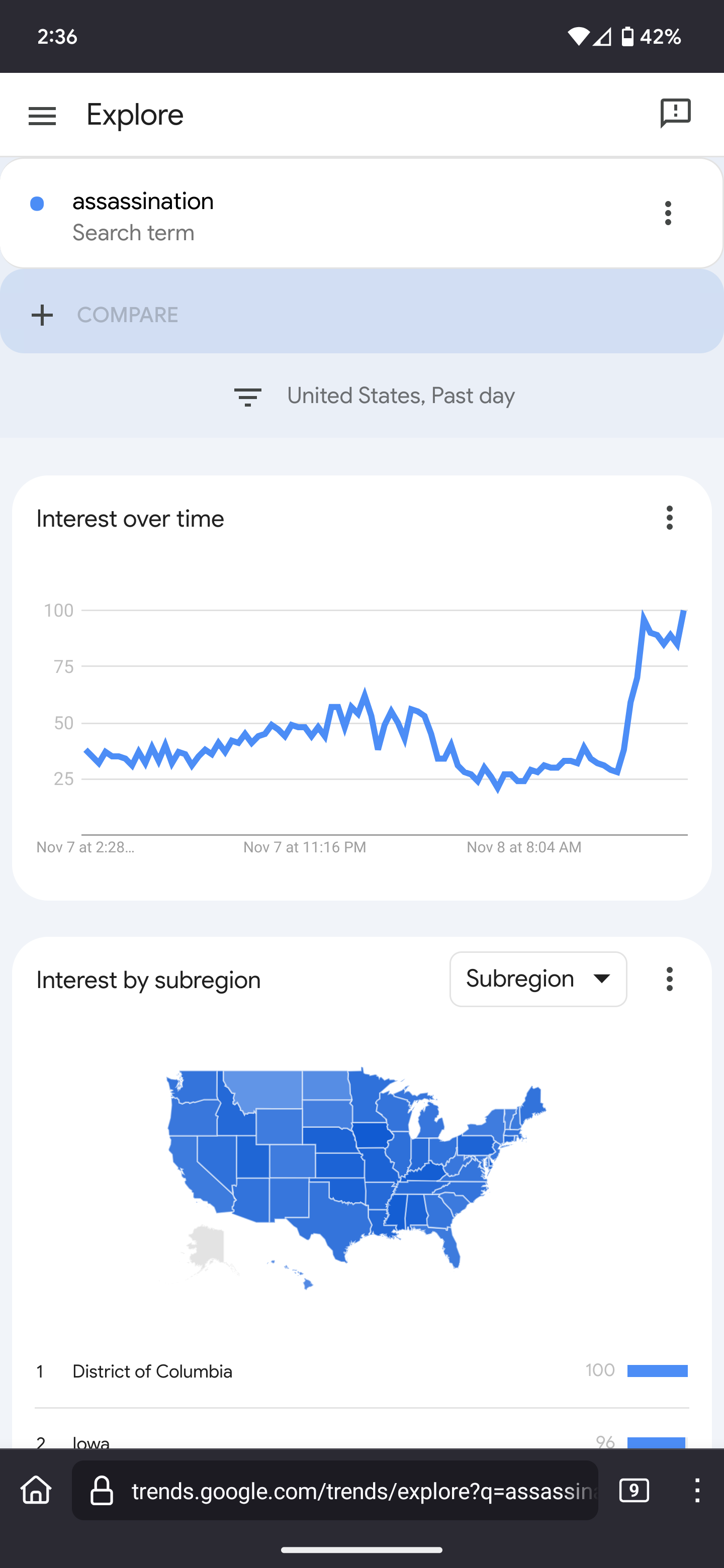Tap the plus icon beside COMPARE
Screen dimensions: 724x1568
point(42,315)
